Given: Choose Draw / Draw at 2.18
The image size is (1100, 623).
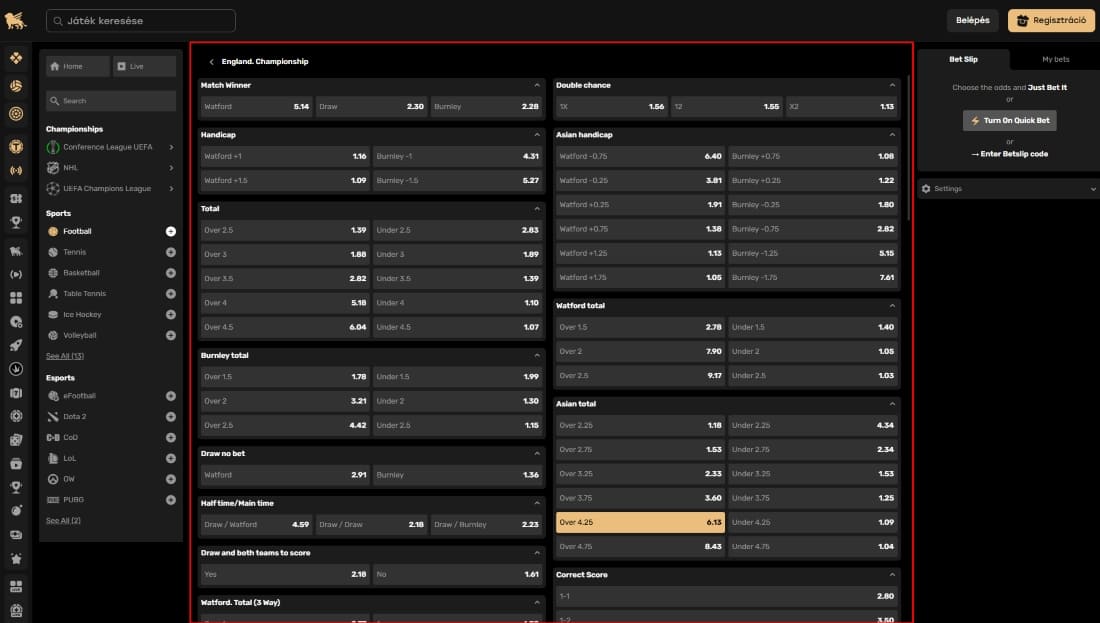Looking at the screenshot, I should coord(371,525).
